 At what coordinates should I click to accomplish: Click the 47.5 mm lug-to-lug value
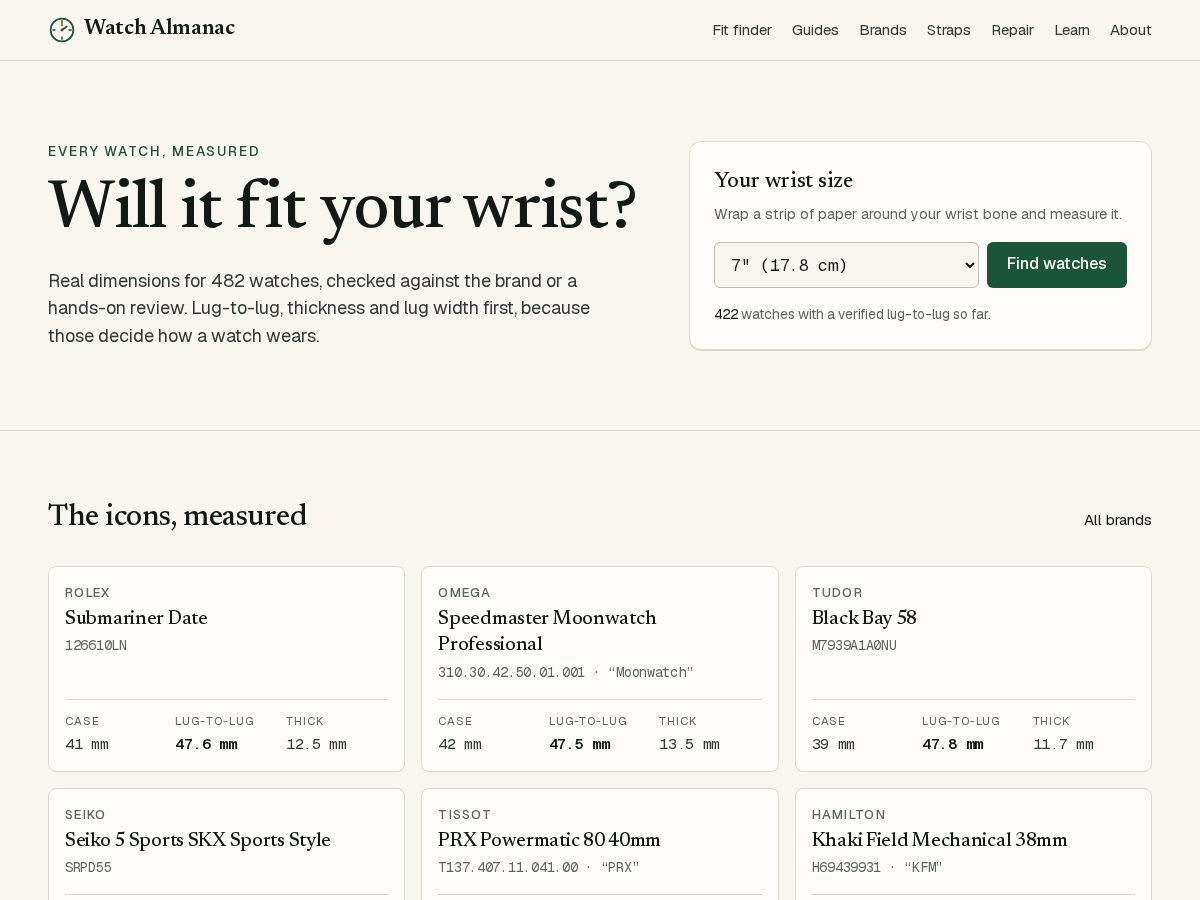(579, 744)
